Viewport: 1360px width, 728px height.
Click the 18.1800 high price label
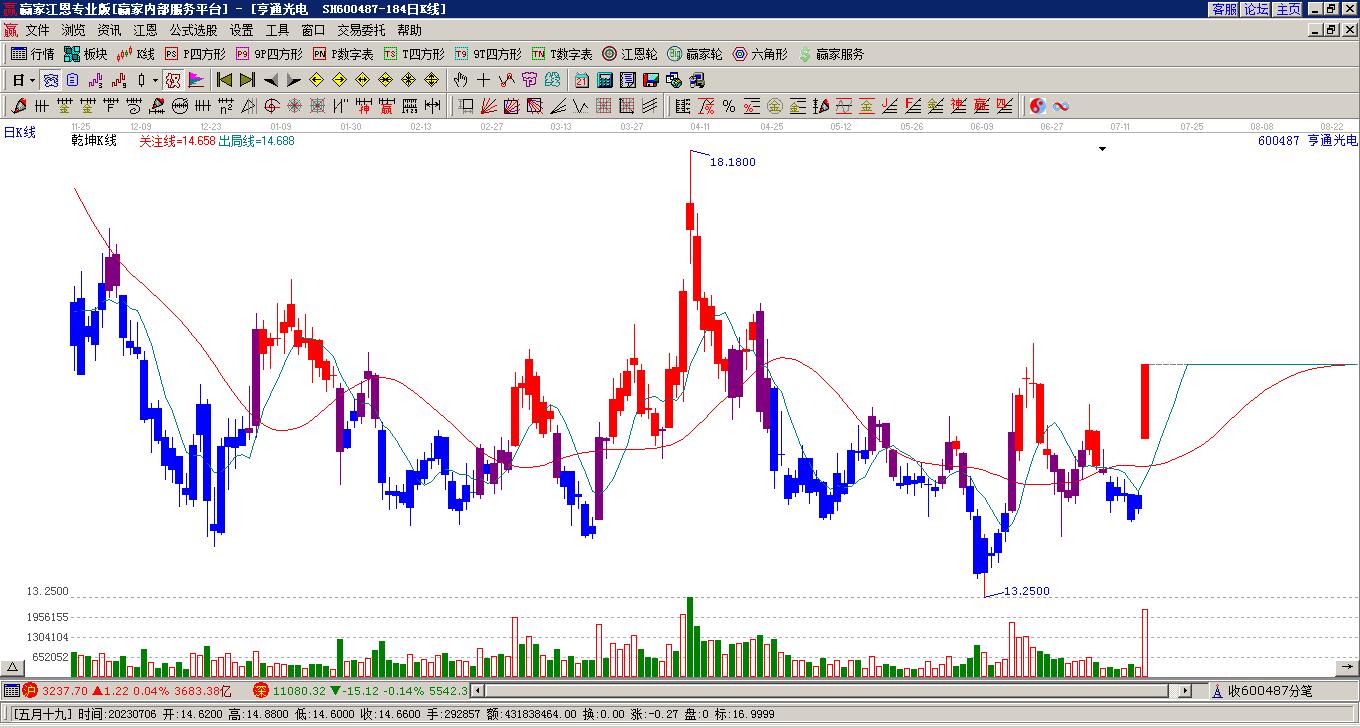(733, 162)
